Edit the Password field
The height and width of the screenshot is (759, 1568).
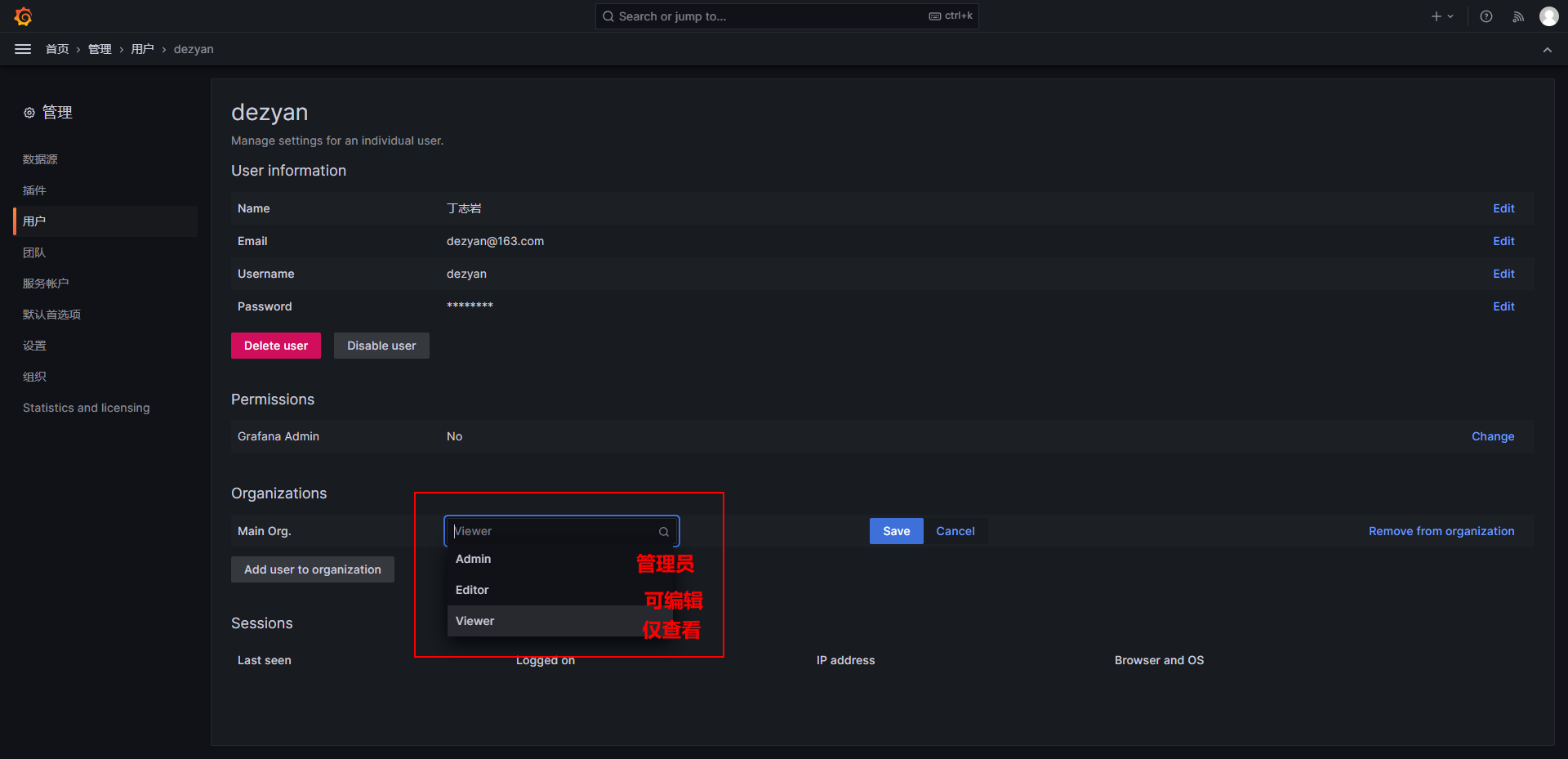point(1503,306)
